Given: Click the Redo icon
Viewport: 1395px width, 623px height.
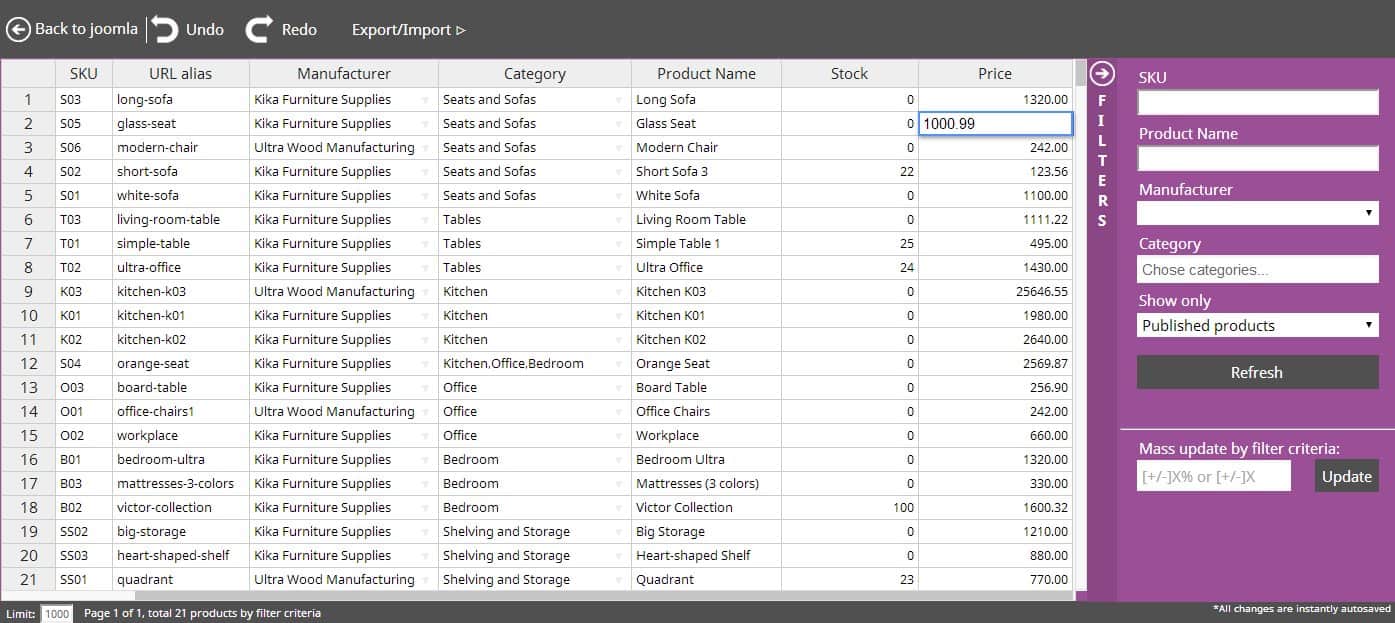Looking at the screenshot, I should pyautogui.click(x=257, y=29).
